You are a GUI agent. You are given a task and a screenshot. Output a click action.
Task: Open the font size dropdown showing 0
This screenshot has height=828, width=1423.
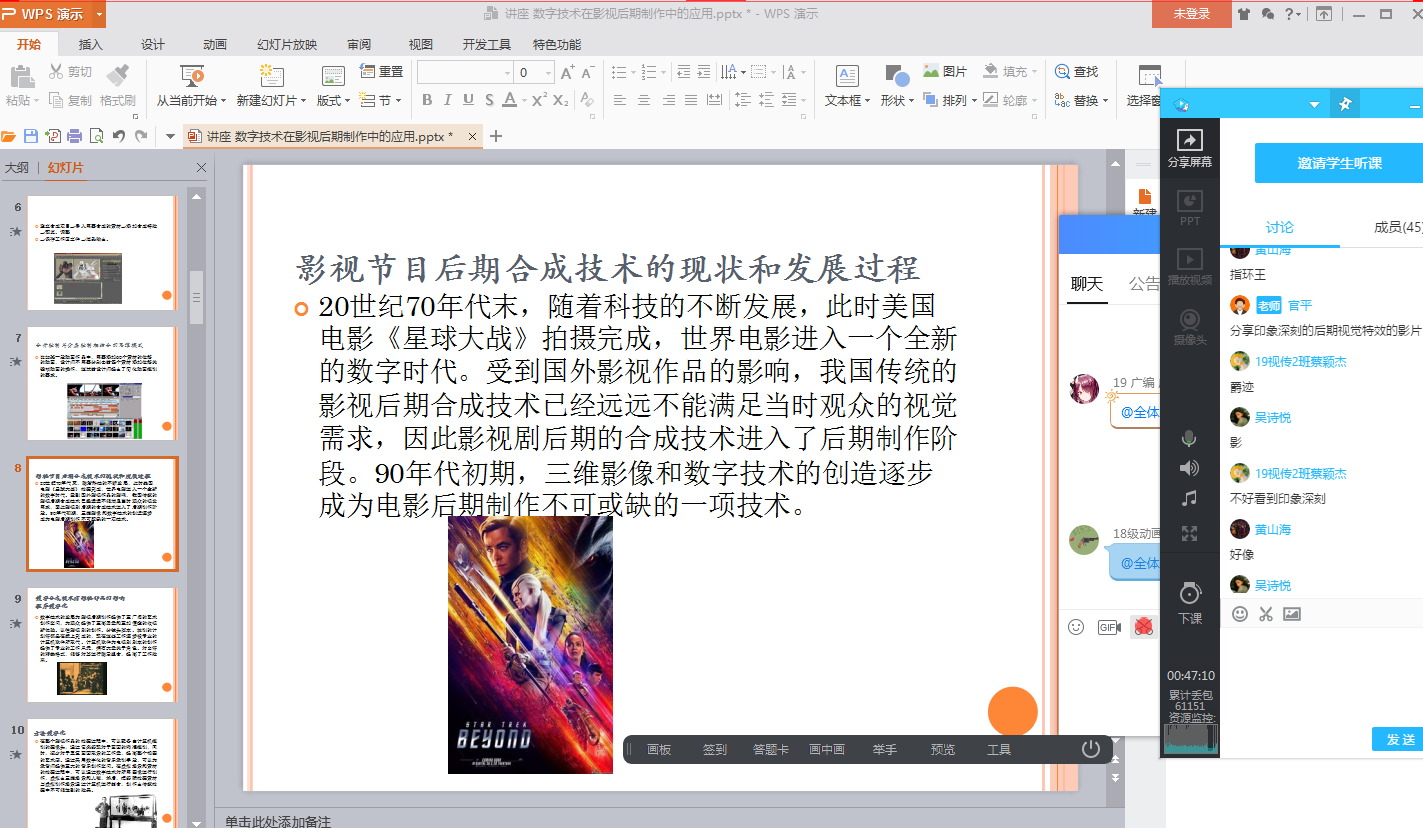548,73
